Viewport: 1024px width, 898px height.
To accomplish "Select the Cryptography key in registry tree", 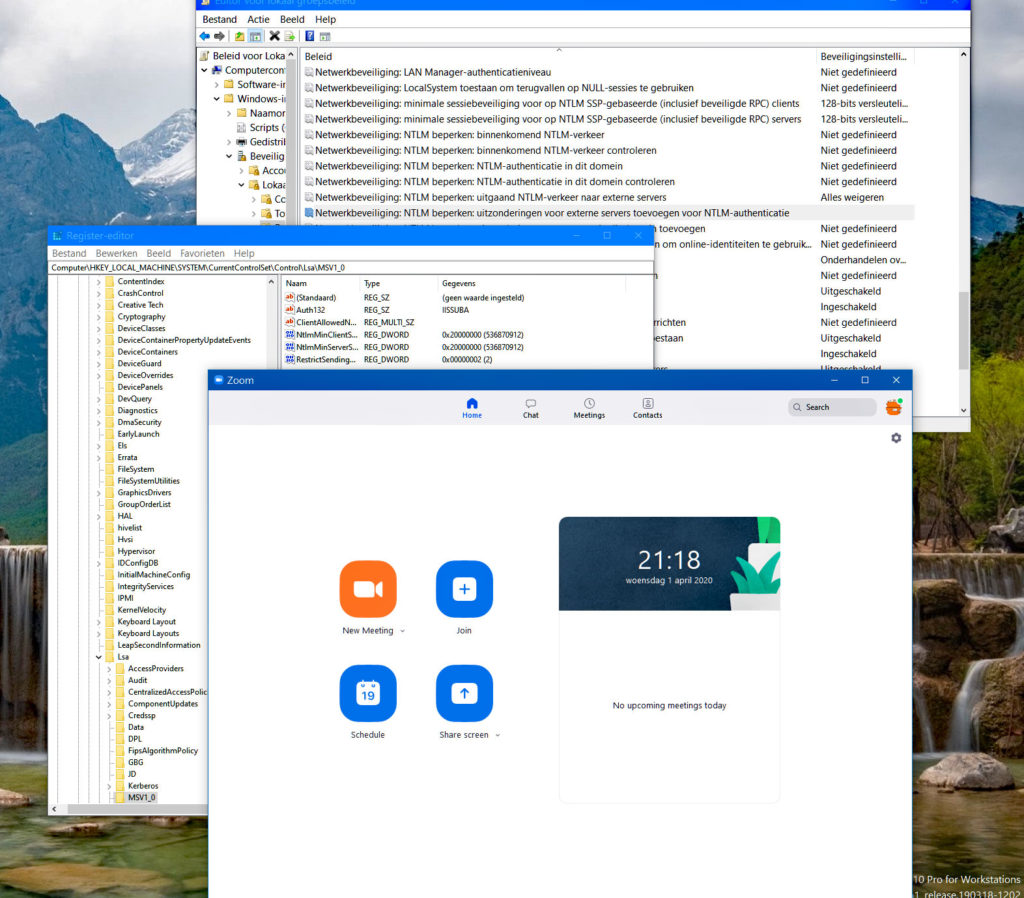I will 142,317.
